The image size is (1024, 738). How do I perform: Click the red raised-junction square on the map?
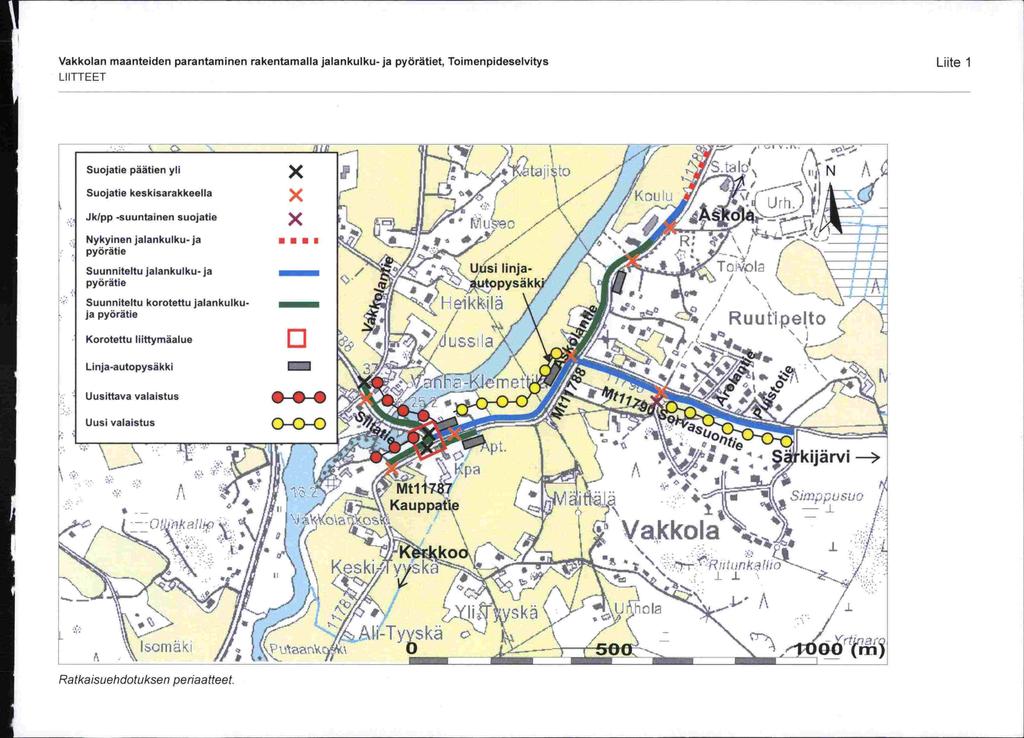(430, 440)
